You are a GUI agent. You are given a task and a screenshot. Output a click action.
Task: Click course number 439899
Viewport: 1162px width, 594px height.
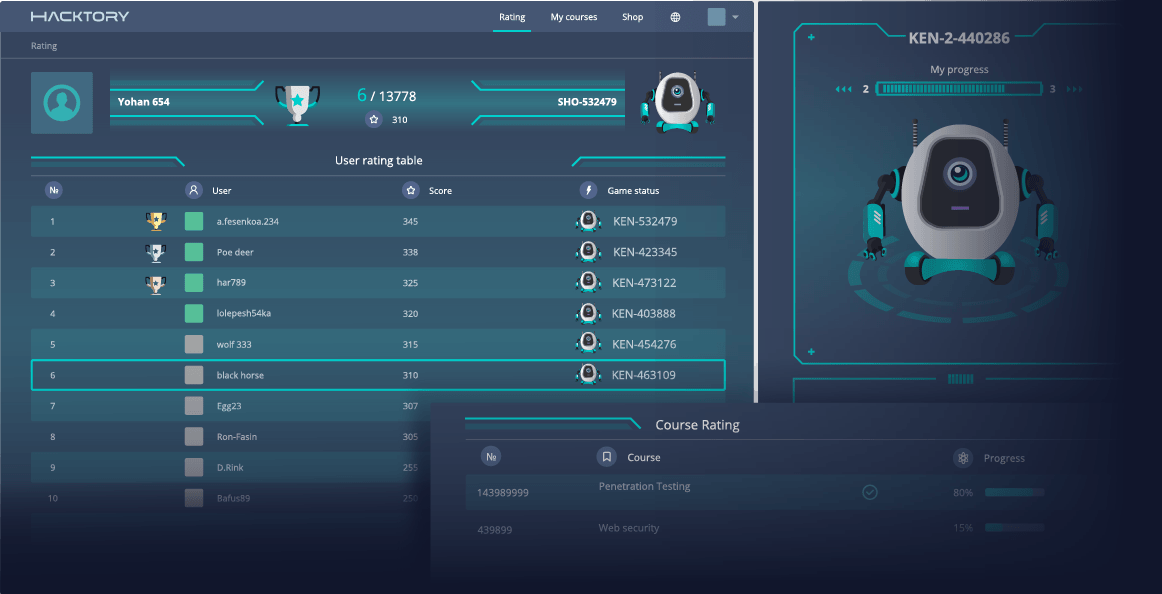(494, 530)
